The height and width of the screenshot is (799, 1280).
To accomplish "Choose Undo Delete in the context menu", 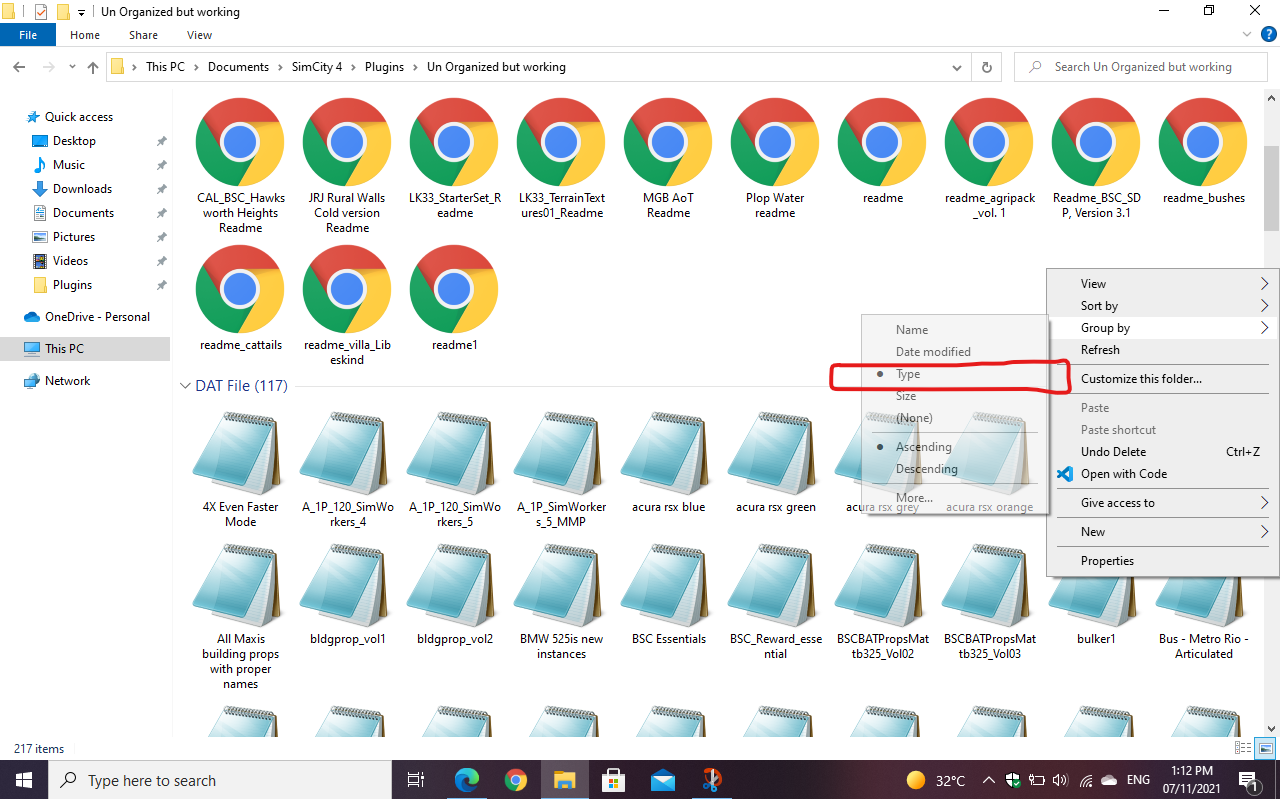I will pos(1164,452).
